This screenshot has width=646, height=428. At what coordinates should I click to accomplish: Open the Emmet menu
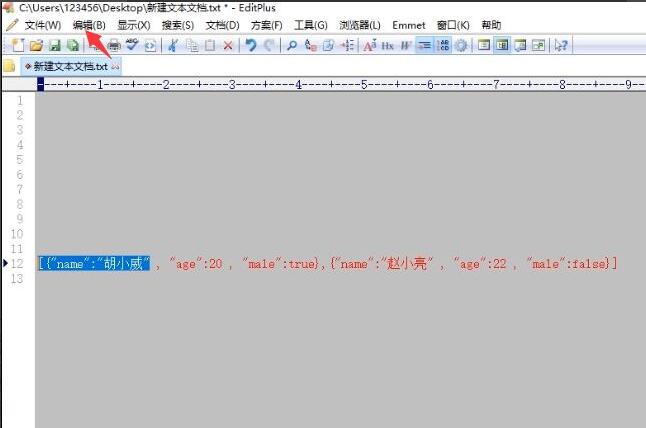point(409,25)
